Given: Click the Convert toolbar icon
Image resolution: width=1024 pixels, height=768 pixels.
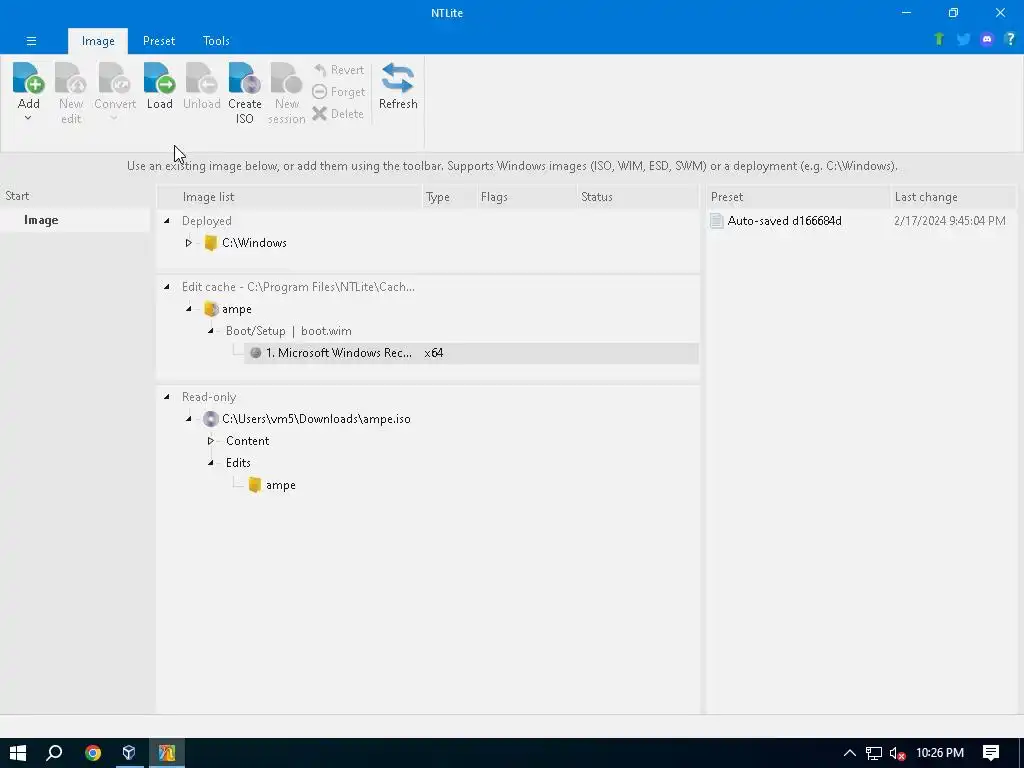Looking at the screenshot, I should click(115, 78).
